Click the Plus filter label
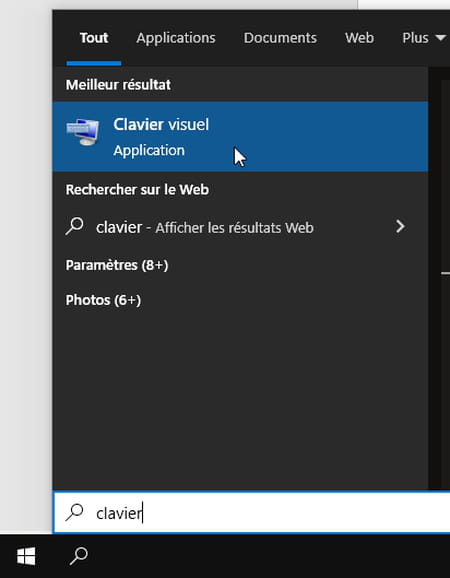Screen dimensions: 450x578 coord(415,38)
